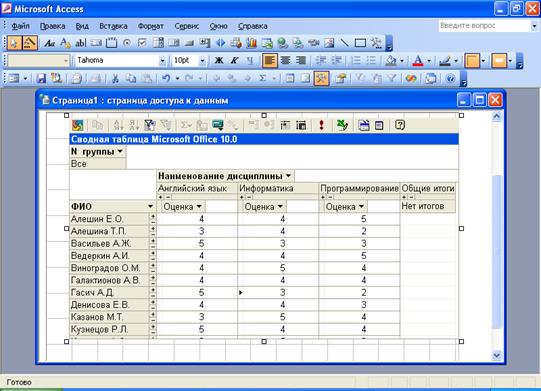Select the Rectangle drawing tool

(x=360, y=43)
